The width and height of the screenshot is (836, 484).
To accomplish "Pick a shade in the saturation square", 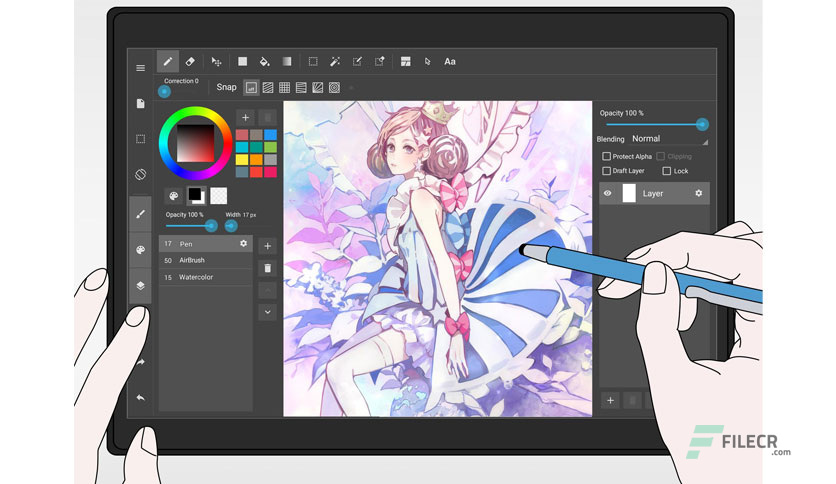I will click(x=196, y=143).
